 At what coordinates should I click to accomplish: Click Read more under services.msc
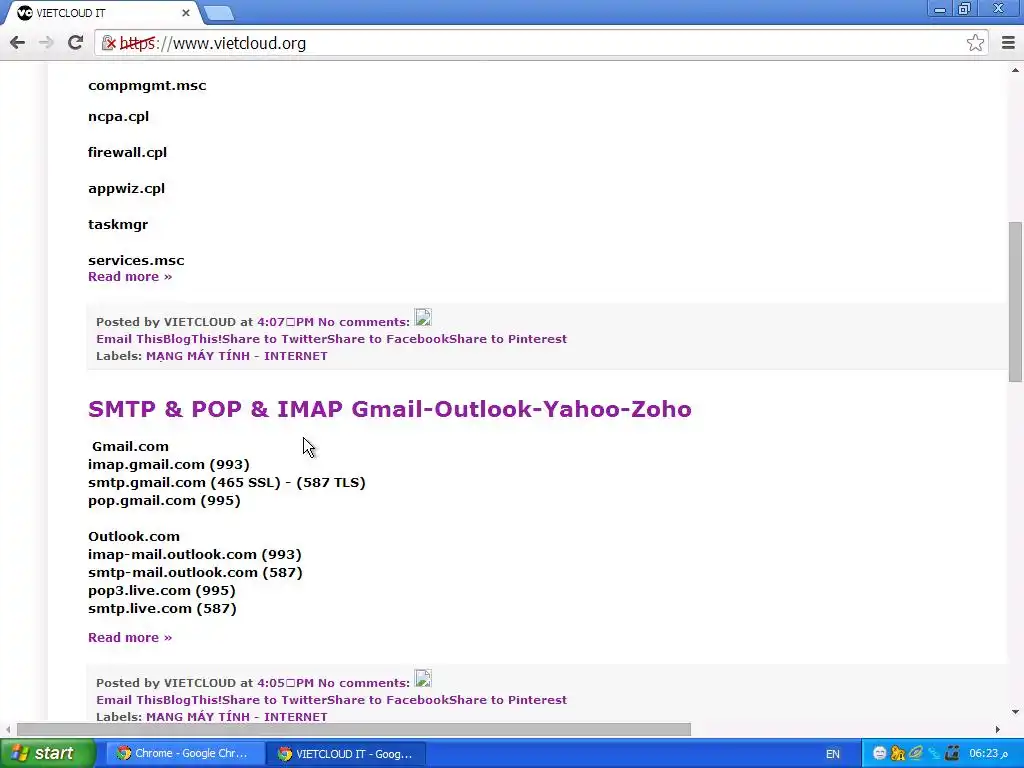pos(130,276)
